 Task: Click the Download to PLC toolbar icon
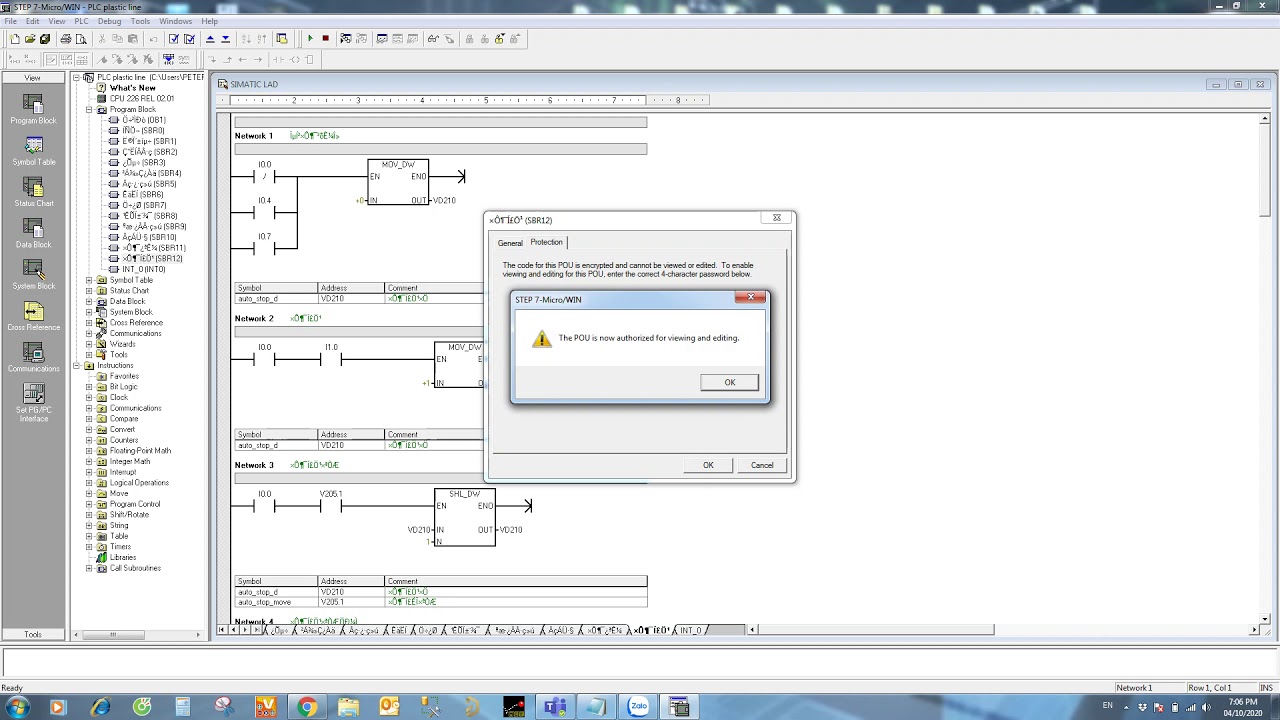tap(225, 39)
